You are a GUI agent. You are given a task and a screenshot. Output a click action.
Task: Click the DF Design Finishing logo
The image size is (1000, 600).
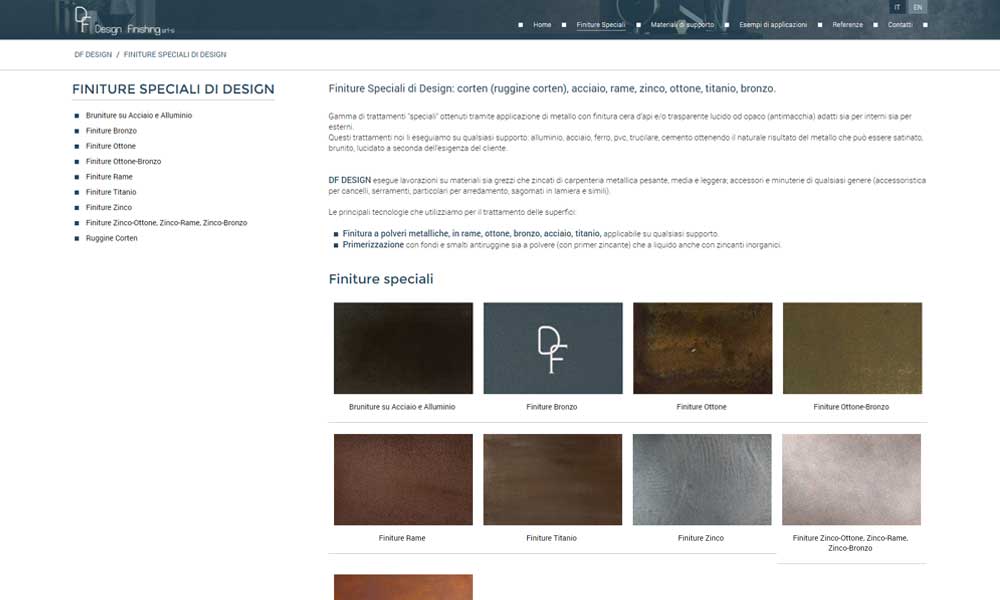click(124, 20)
